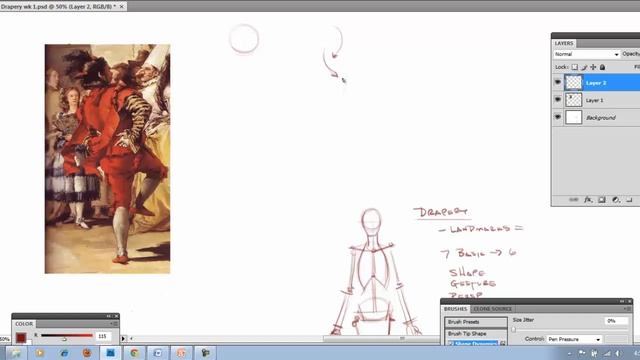
Task: Select the highlighted Shape Dynamics row label
Action: pos(476,344)
